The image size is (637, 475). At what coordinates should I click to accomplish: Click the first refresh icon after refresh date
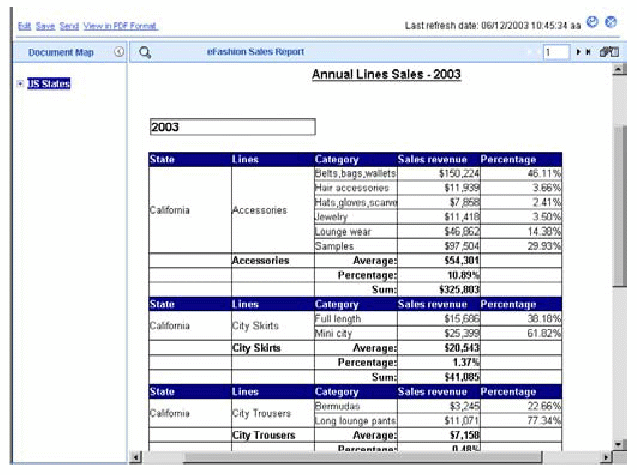[593, 22]
